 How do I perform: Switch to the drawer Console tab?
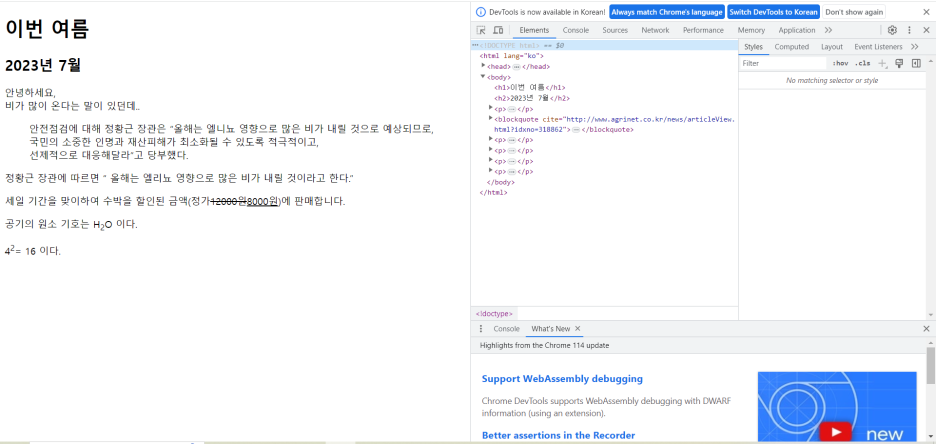pos(506,329)
